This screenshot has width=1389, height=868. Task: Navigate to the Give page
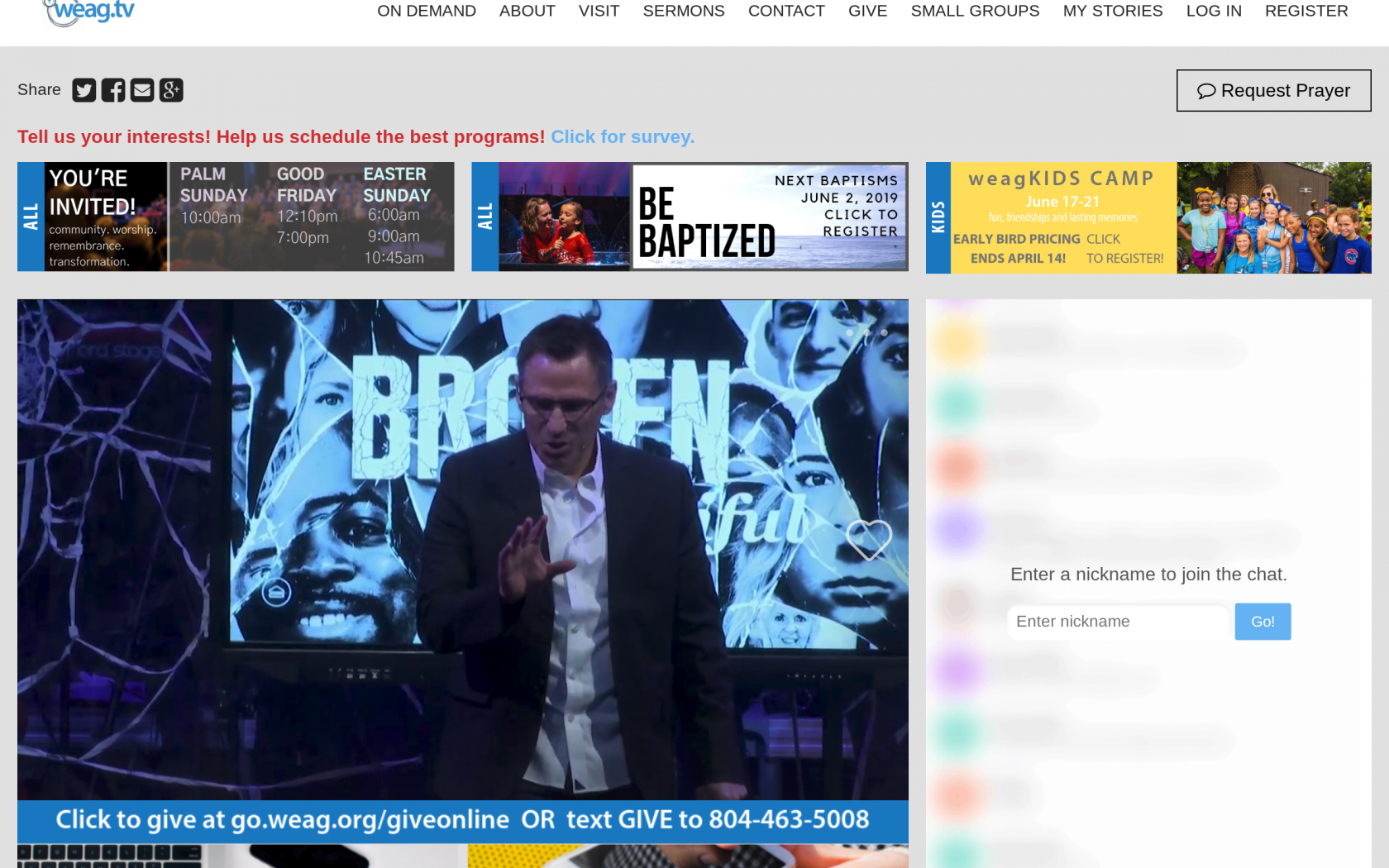click(867, 12)
